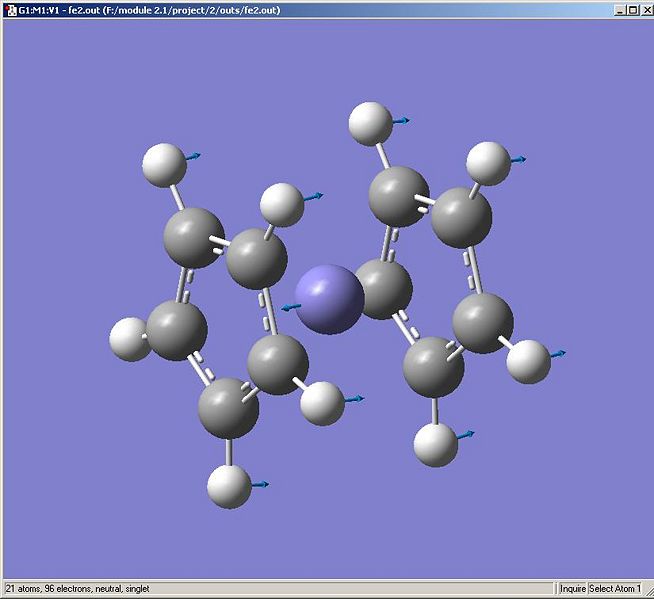Viewport: 654px width, 599px height.
Task: Close the fe2.out molecule window
Action: [x=645, y=10]
